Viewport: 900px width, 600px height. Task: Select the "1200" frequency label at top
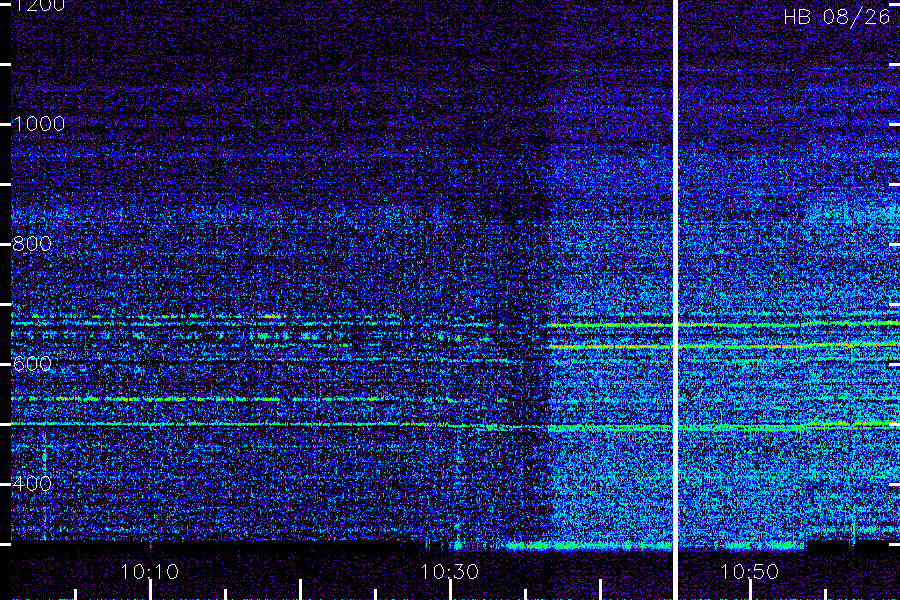[39, 6]
